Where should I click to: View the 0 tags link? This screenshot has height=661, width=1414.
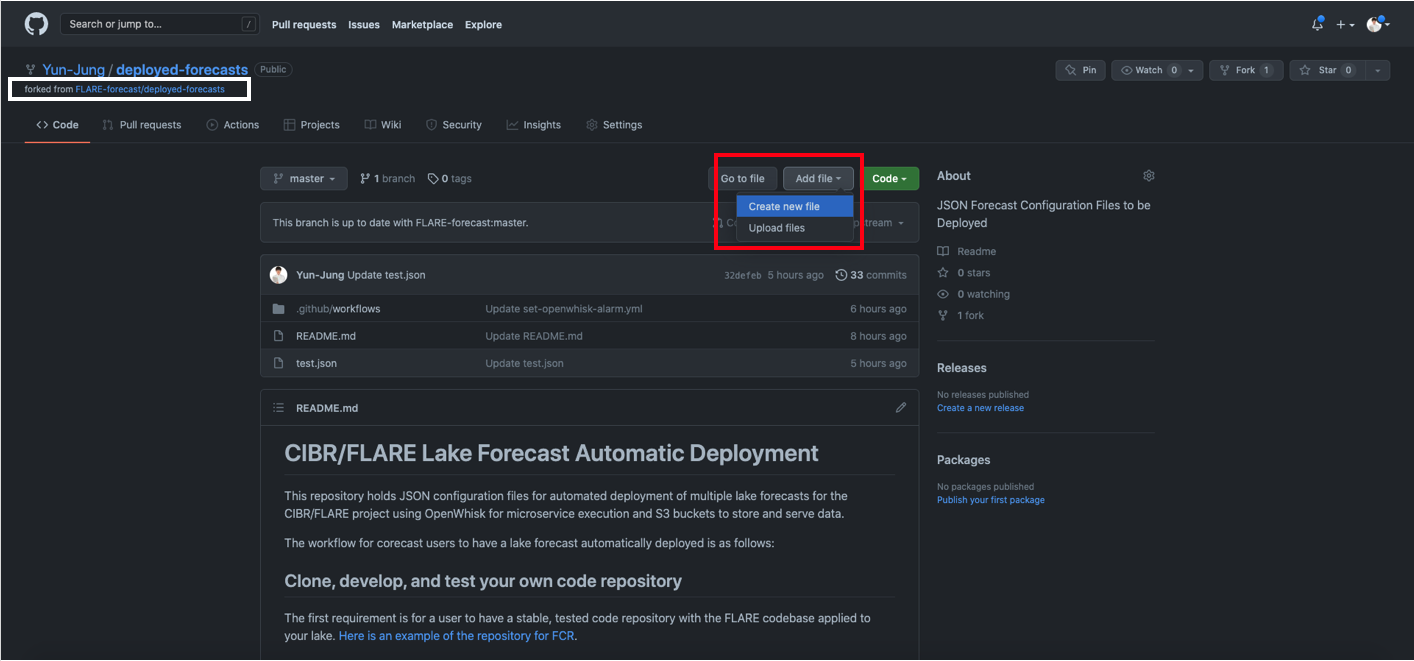(449, 179)
